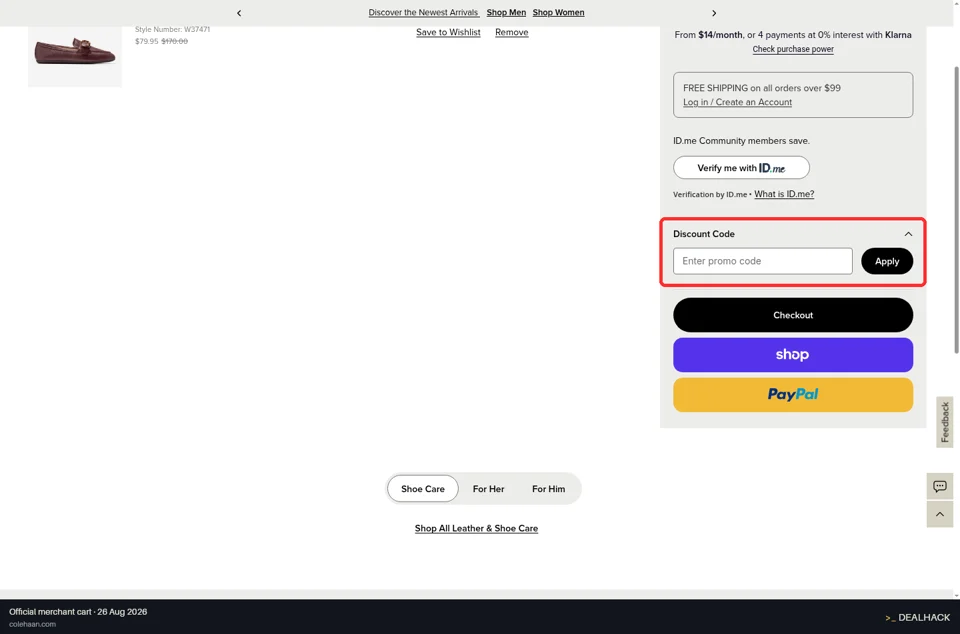Click the crossed-out $170.00 original price
The height and width of the screenshot is (634, 960).
click(174, 42)
